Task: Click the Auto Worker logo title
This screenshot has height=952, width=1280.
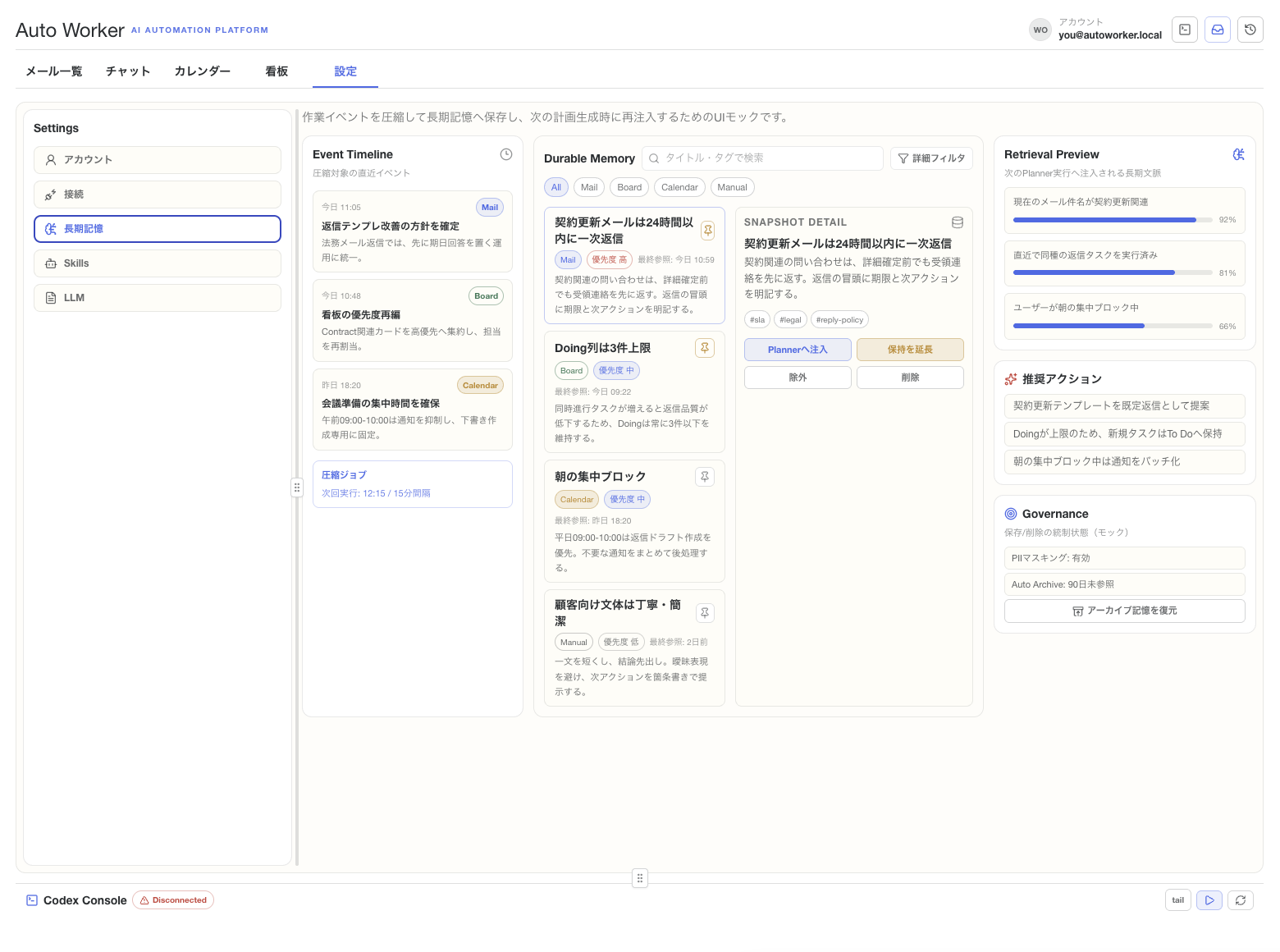Action: 70,30
